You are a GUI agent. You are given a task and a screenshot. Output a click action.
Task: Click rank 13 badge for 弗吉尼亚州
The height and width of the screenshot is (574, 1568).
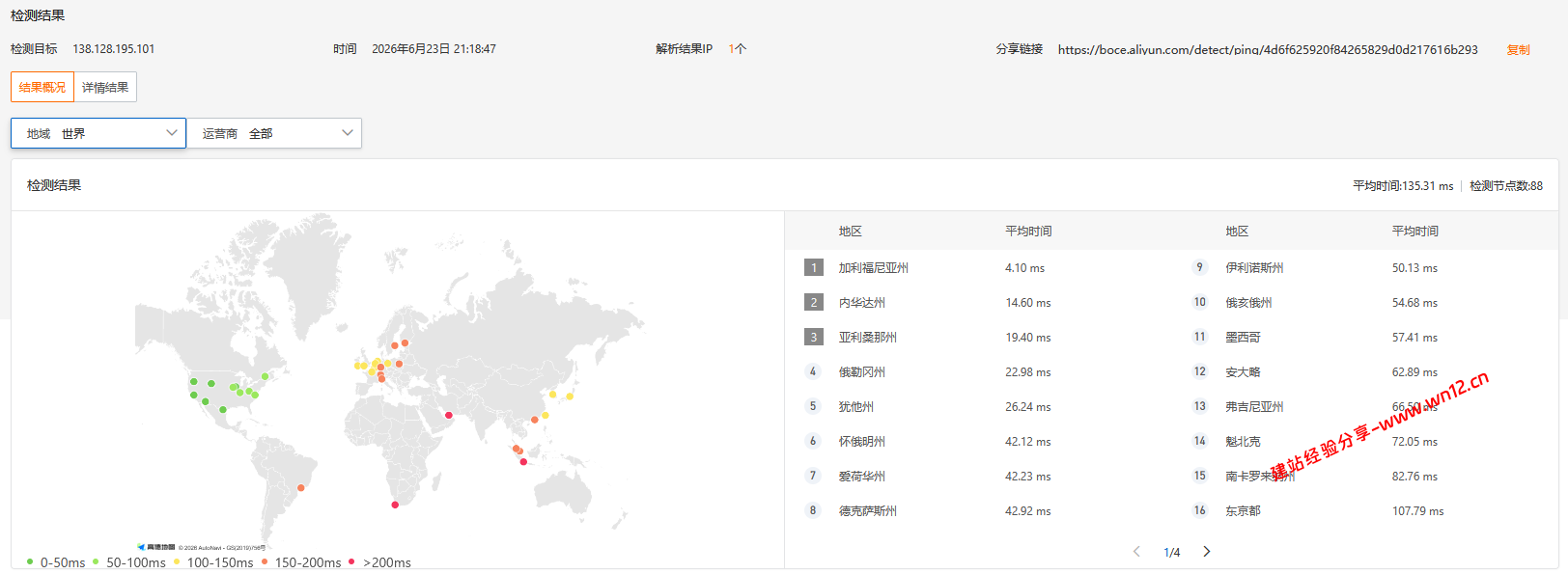[1200, 406]
